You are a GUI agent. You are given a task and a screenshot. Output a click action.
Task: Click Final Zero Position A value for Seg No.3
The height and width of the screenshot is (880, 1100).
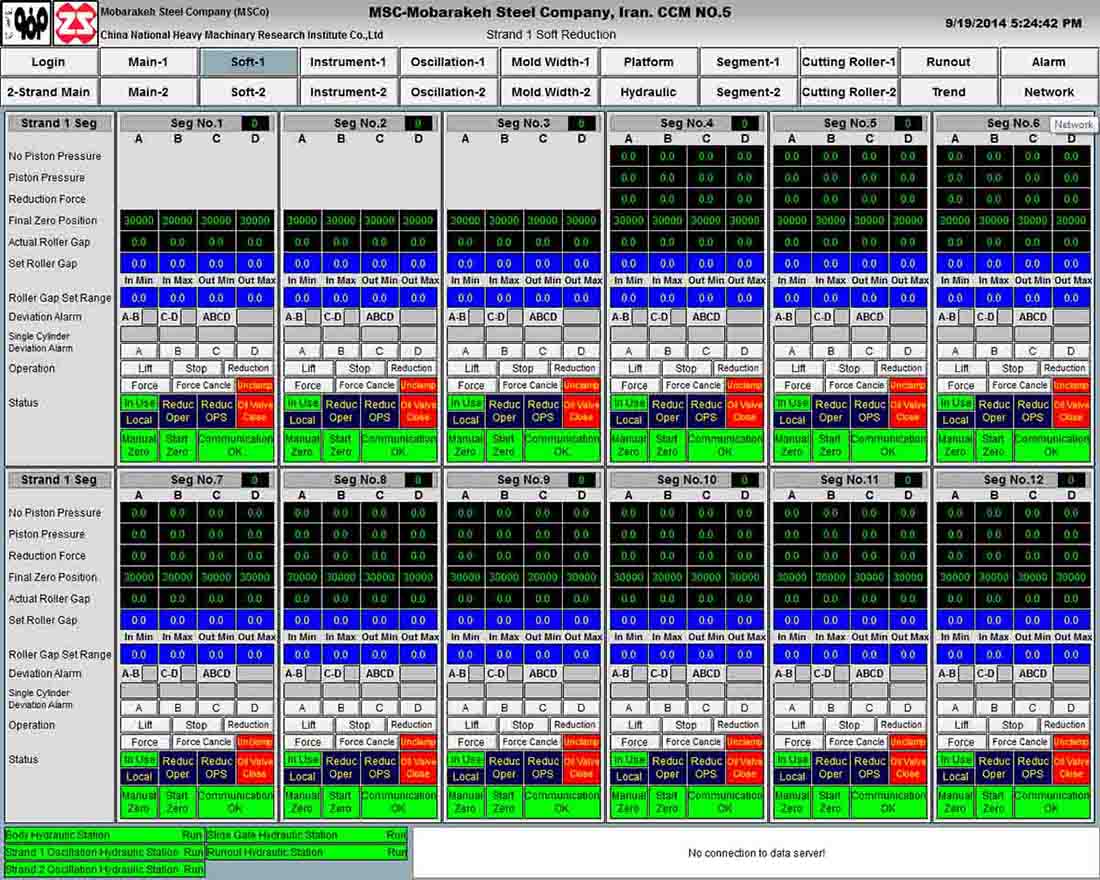coord(465,220)
